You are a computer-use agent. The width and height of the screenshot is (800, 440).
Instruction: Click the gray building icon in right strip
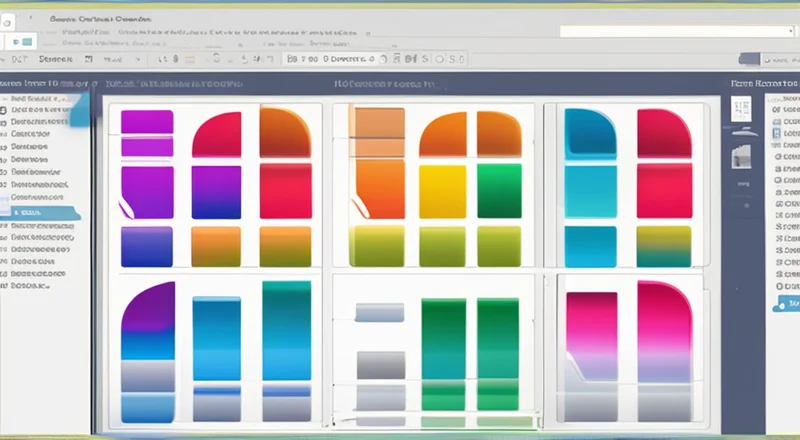[741, 156]
